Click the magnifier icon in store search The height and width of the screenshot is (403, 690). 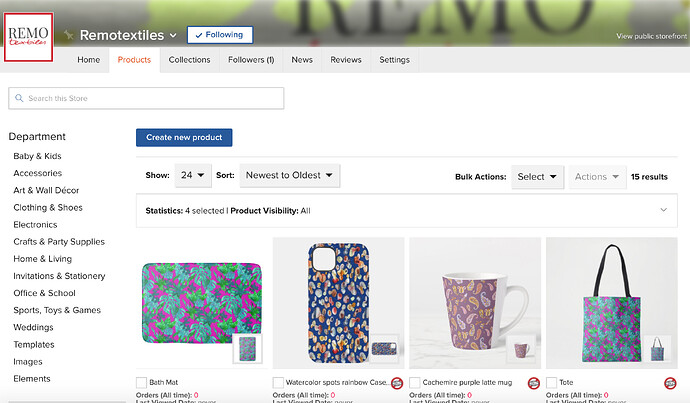click(x=19, y=98)
